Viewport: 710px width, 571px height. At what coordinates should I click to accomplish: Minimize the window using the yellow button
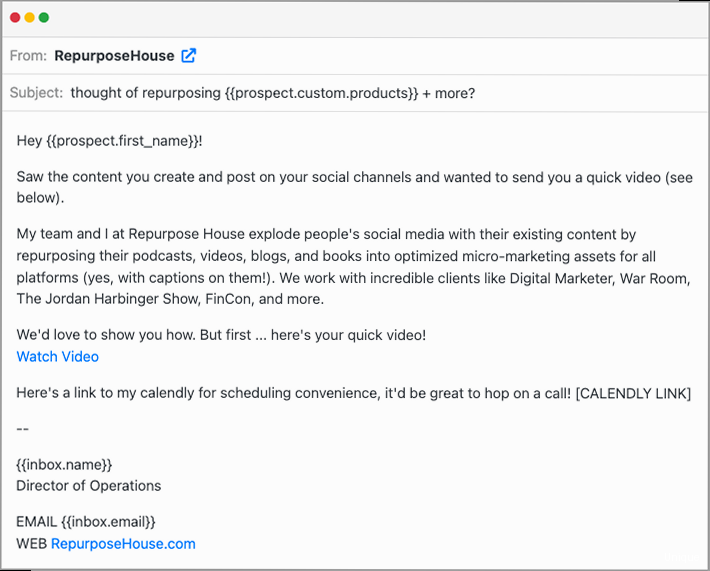pos(29,18)
